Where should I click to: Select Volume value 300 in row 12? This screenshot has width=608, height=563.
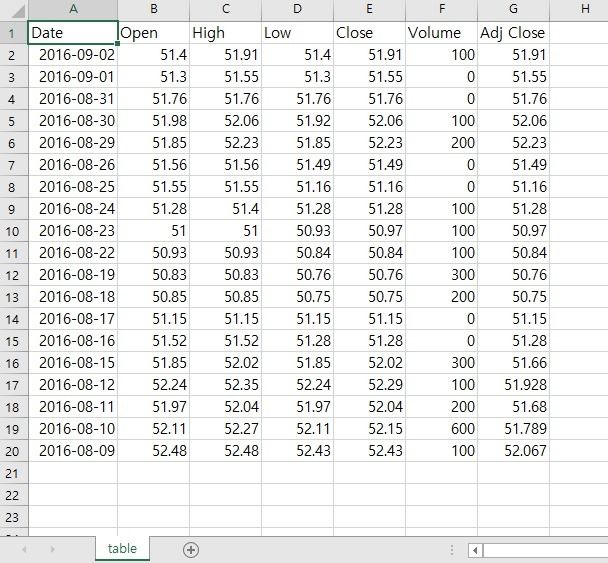pyautogui.click(x=442, y=275)
